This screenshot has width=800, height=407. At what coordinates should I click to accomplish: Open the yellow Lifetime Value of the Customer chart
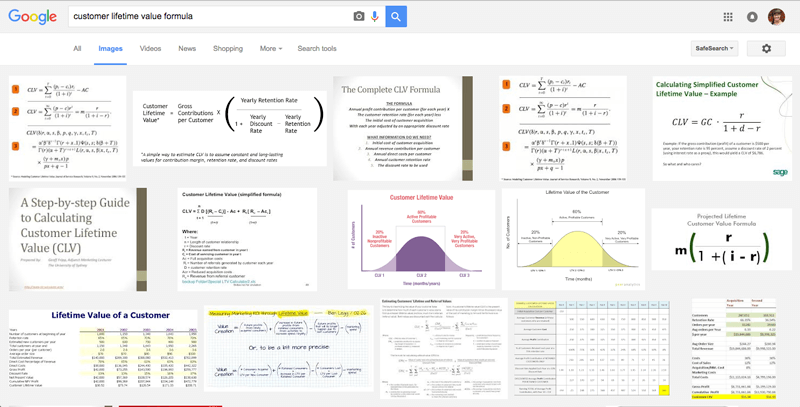click(x=573, y=240)
